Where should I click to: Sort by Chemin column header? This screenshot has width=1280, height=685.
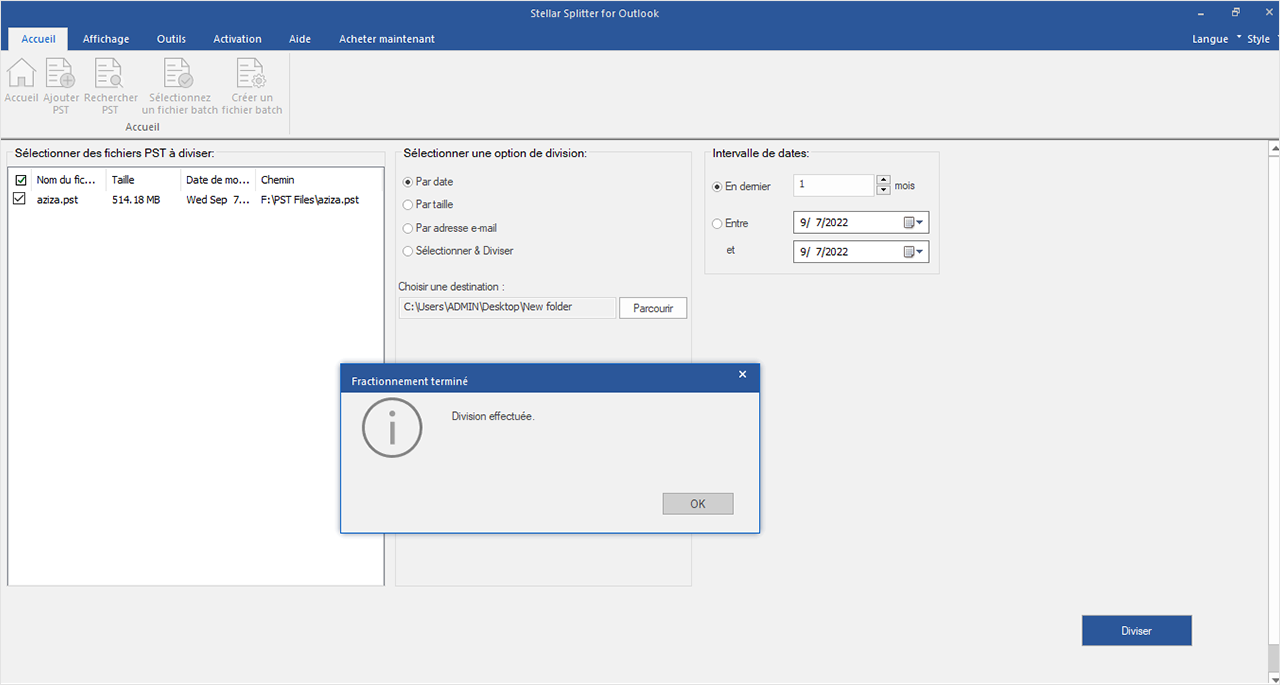tap(319, 180)
